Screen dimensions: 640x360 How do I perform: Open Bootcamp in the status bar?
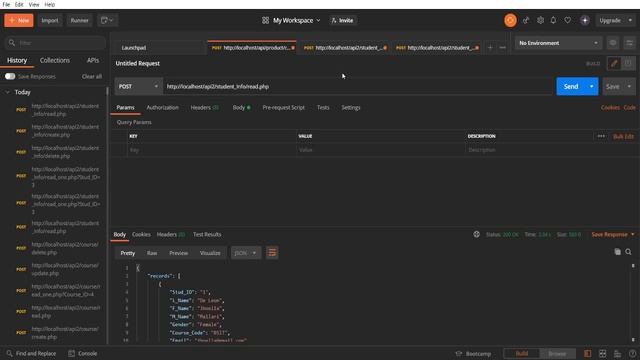pyautogui.click(x=473, y=353)
